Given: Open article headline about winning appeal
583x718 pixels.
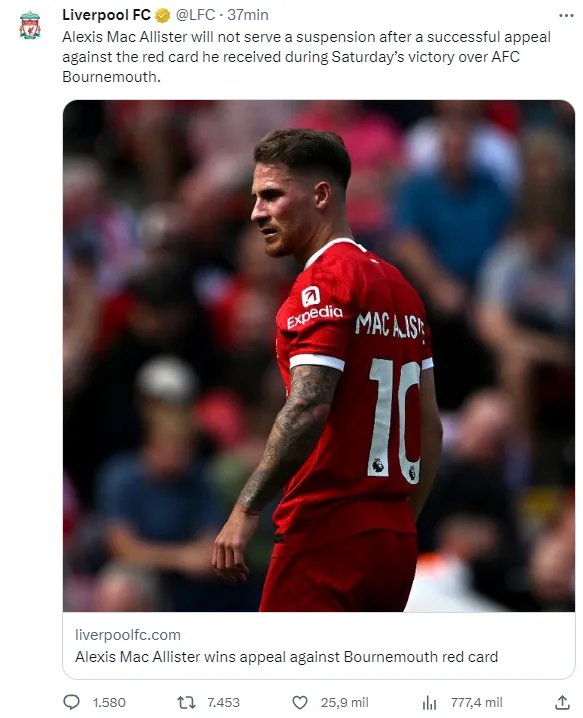Looking at the screenshot, I should (x=286, y=657).
